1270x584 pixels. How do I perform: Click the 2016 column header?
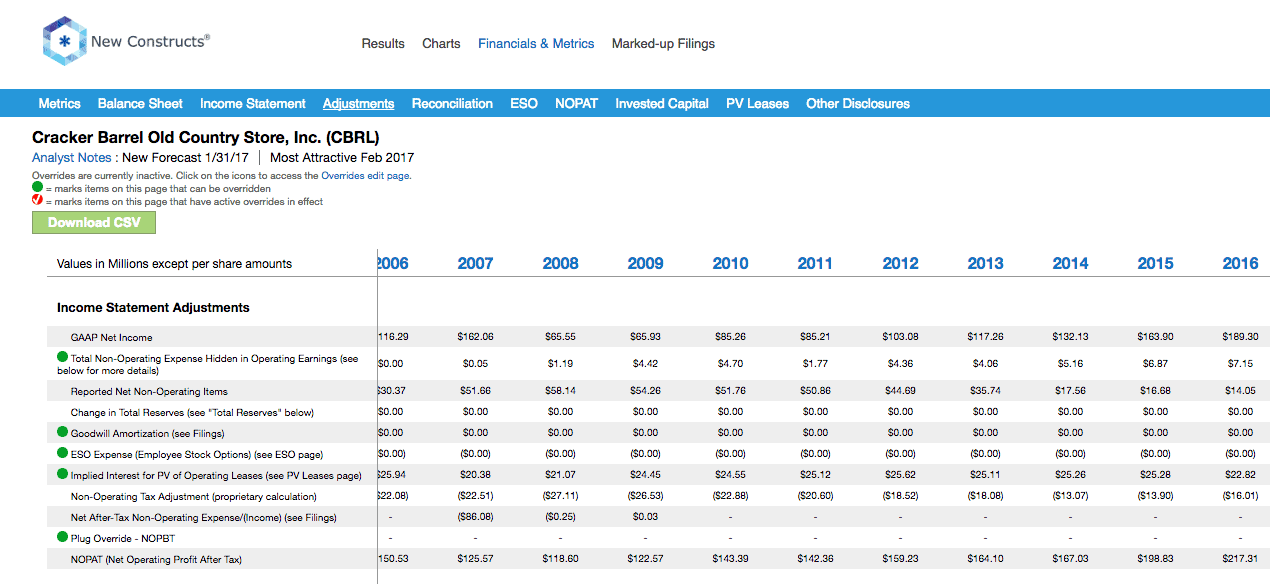coord(1240,263)
